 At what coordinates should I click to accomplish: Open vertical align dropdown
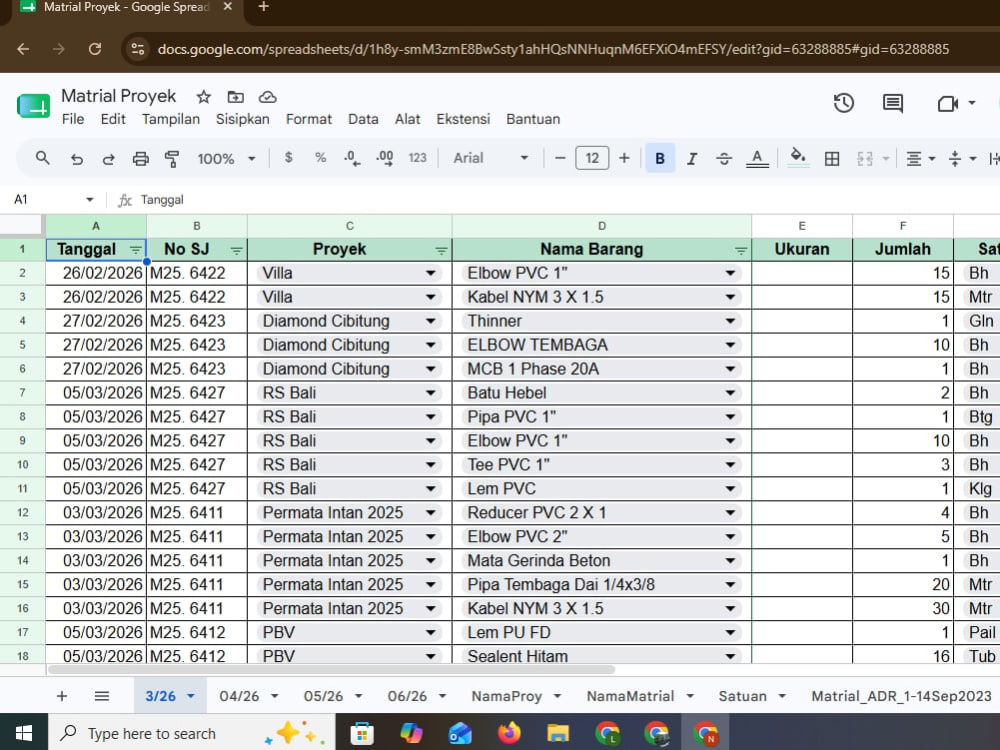[x=962, y=159]
